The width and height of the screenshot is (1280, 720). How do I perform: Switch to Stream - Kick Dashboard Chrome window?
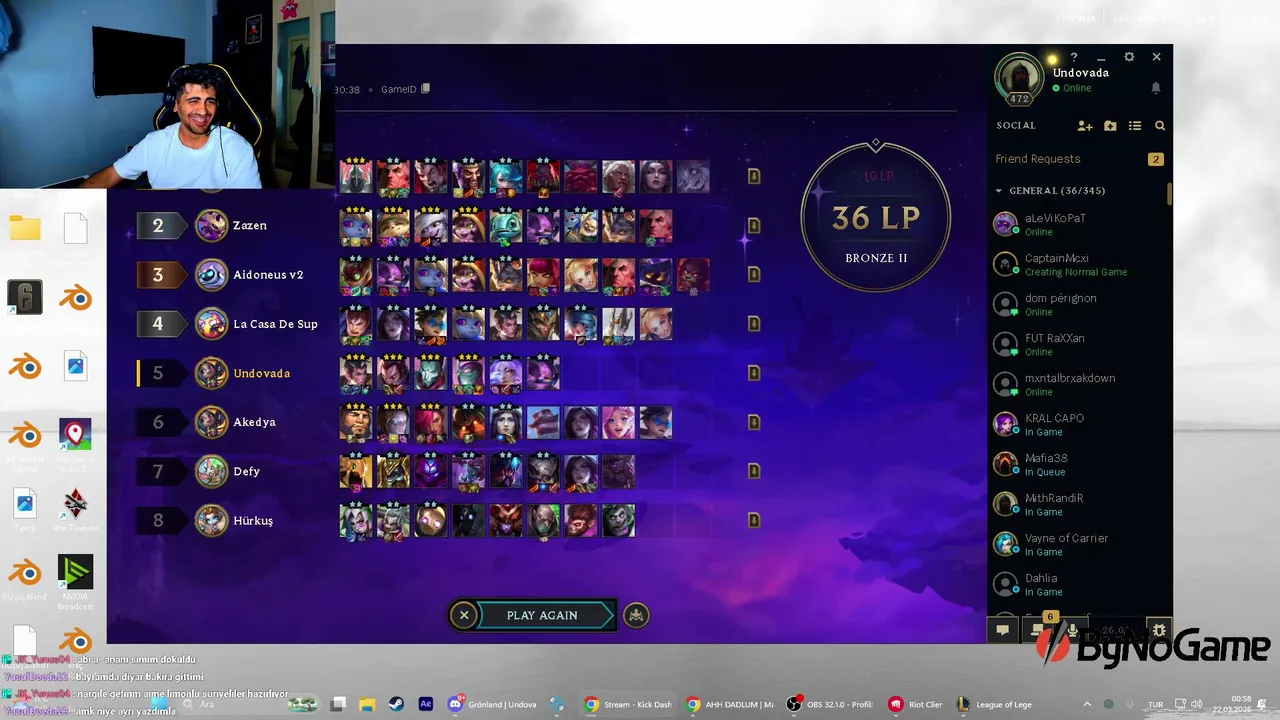628,704
